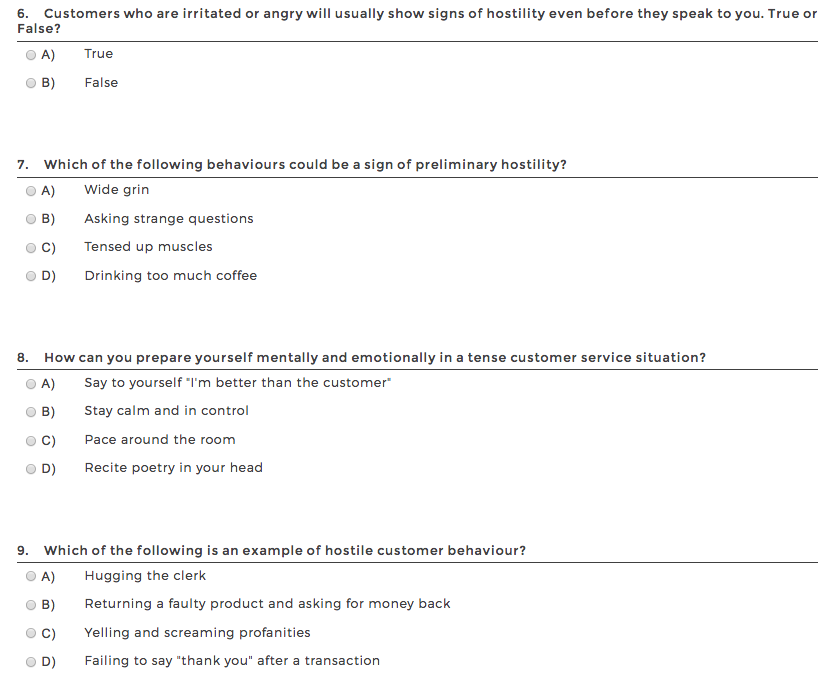Image resolution: width=839 pixels, height=673 pixels.
Task: Choose the 'Hugging the clerk' radio button
Action: (x=31, y=576)
